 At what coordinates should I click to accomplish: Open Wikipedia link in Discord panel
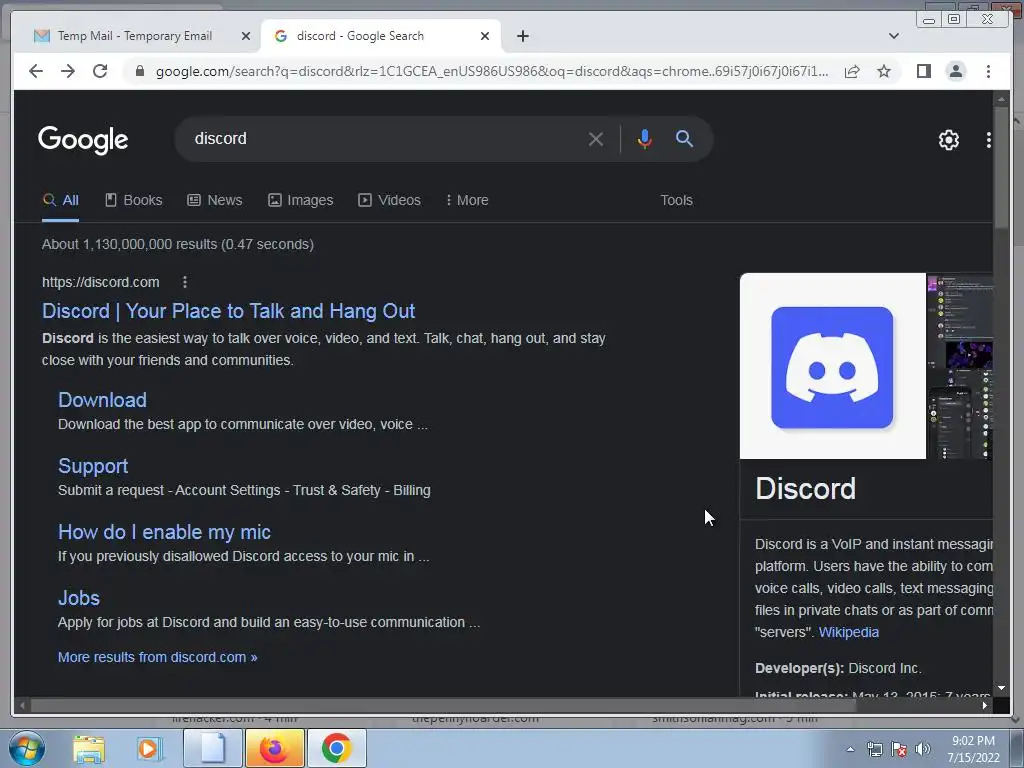848,632
